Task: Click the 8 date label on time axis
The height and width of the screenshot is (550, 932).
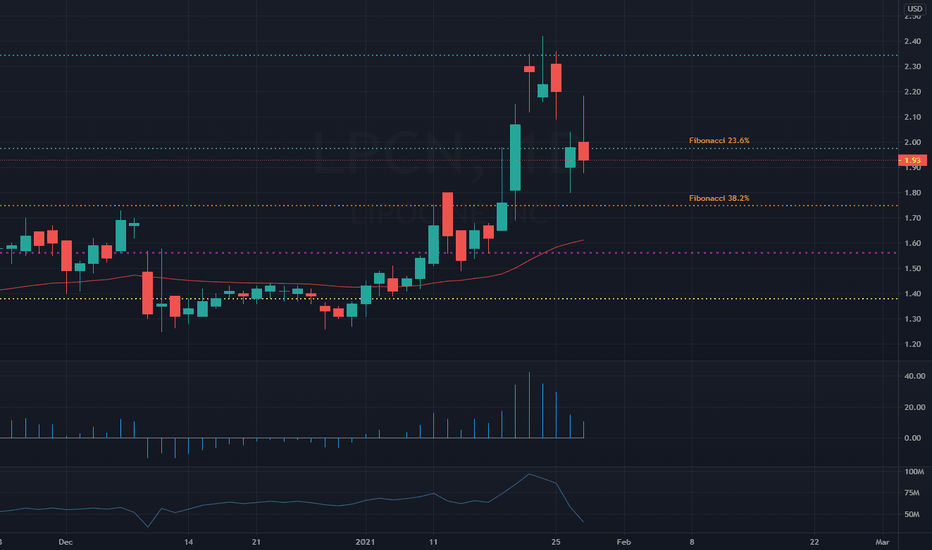Action: pos(692,542)
